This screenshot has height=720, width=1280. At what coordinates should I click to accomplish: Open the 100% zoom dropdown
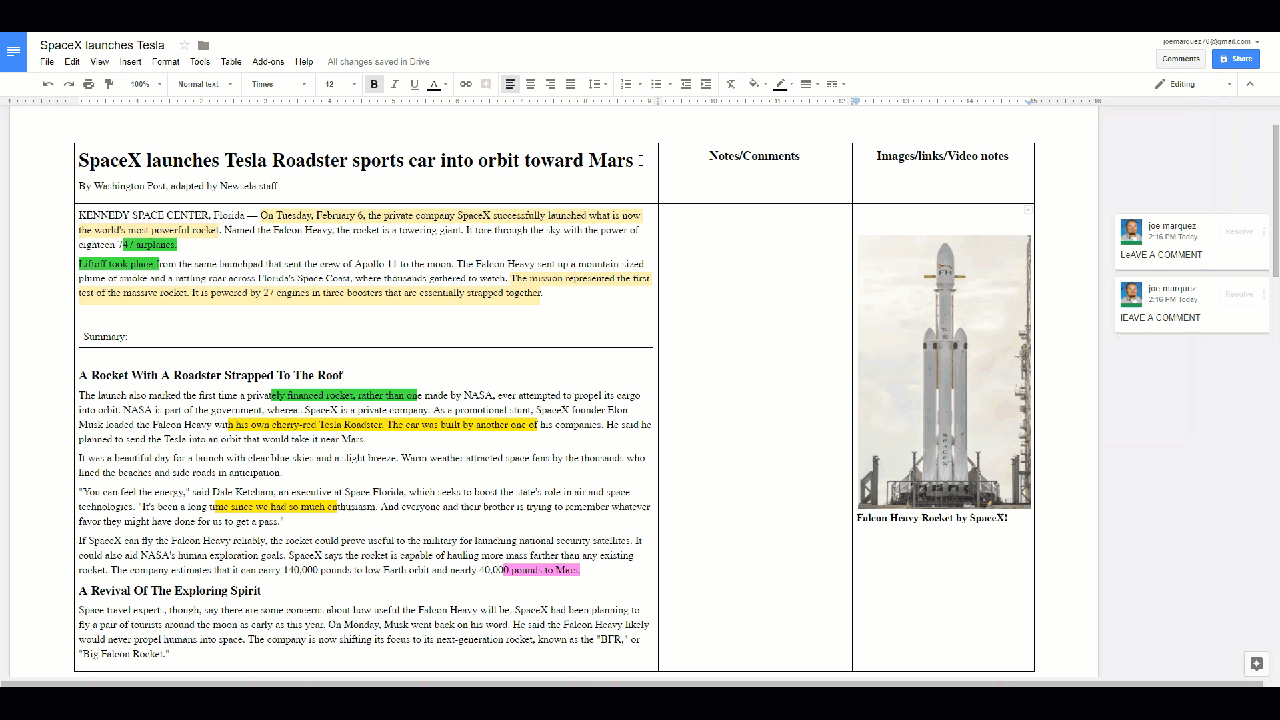(145, 84)
